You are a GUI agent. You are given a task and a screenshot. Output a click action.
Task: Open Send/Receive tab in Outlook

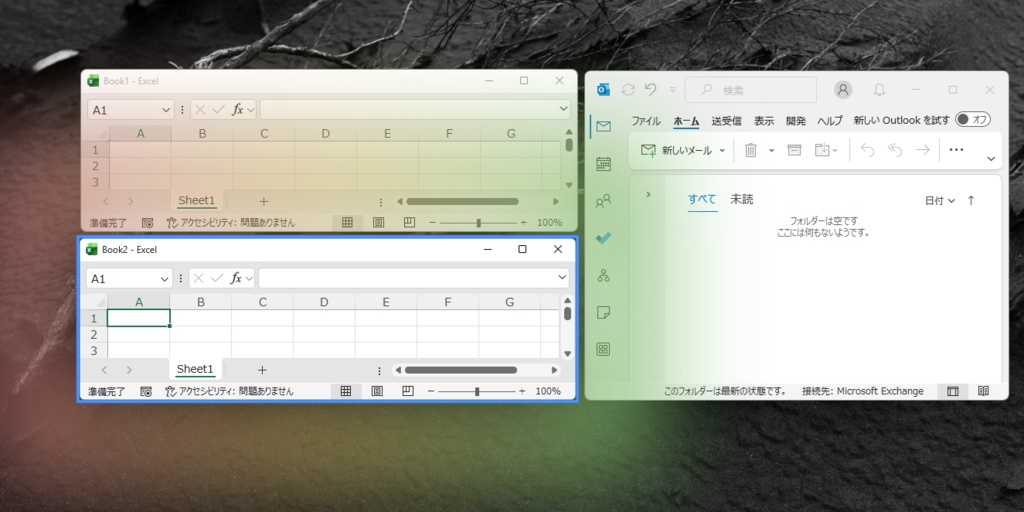pos(726,121)
